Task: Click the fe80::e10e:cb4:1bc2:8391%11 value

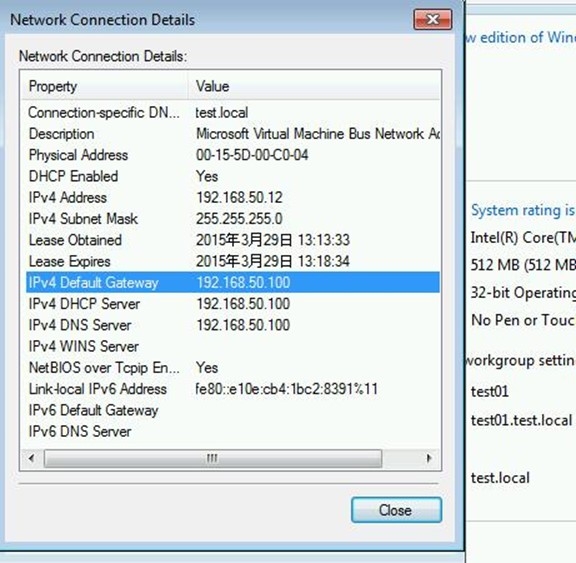Action: pos(287,389)
